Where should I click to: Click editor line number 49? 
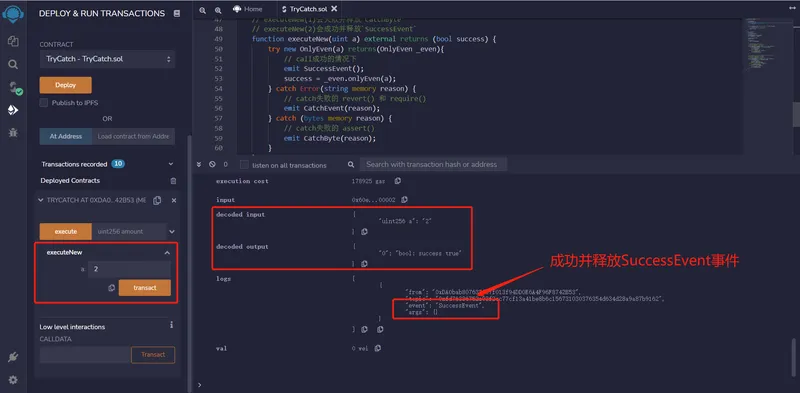(218, 39)
